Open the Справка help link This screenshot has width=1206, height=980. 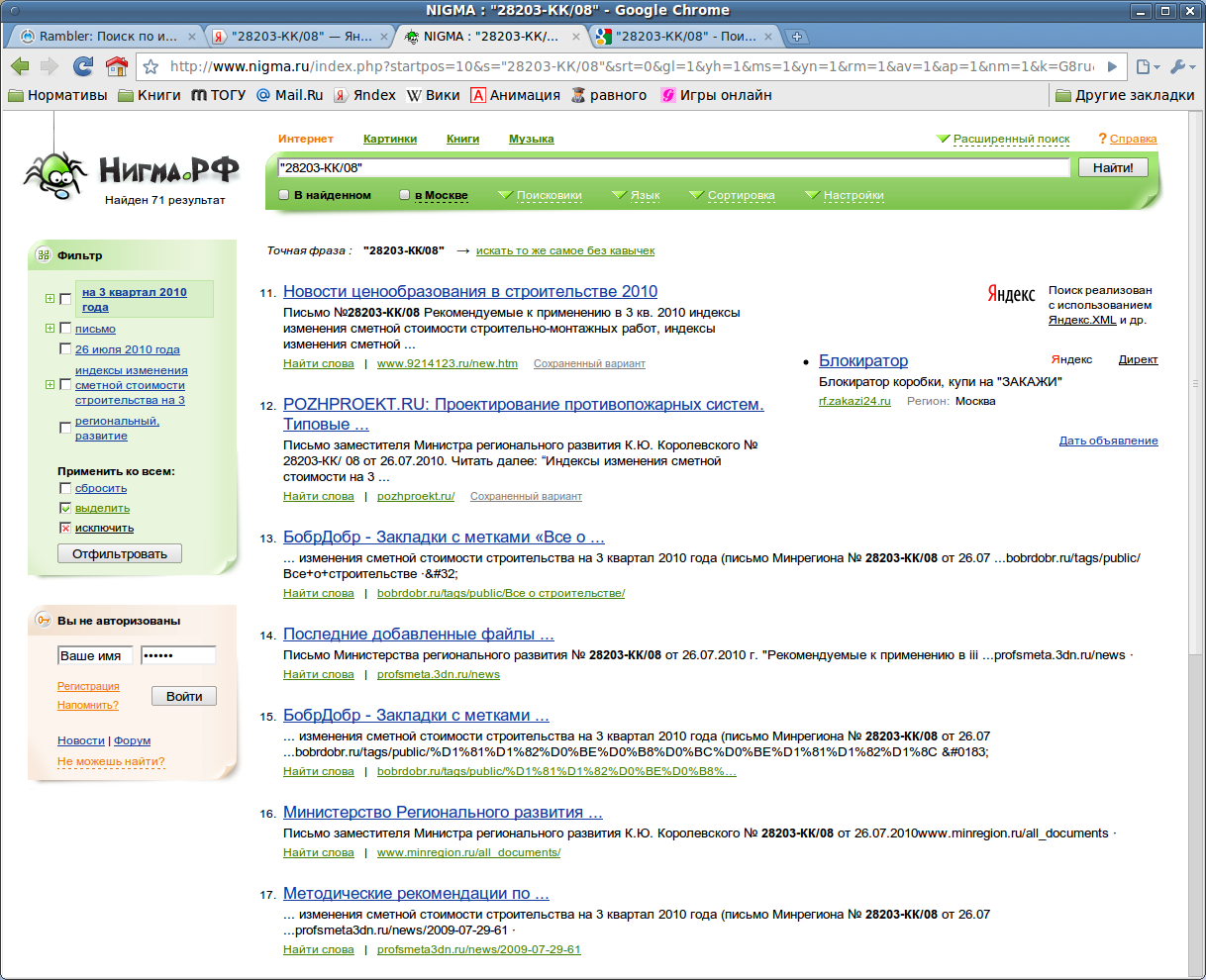(1133, 139)
